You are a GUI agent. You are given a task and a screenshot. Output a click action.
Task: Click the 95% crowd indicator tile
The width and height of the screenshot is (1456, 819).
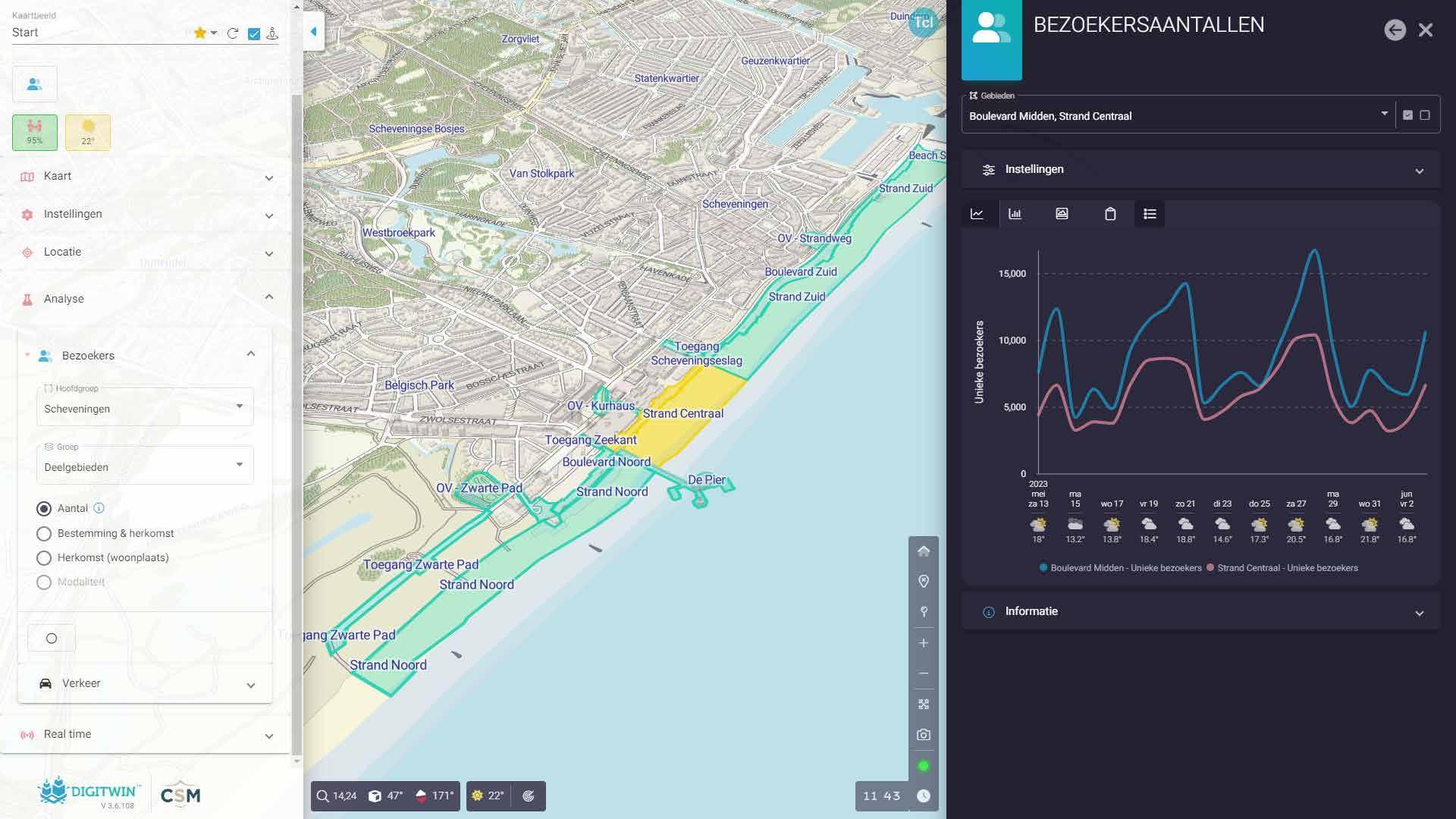point(35,132)
